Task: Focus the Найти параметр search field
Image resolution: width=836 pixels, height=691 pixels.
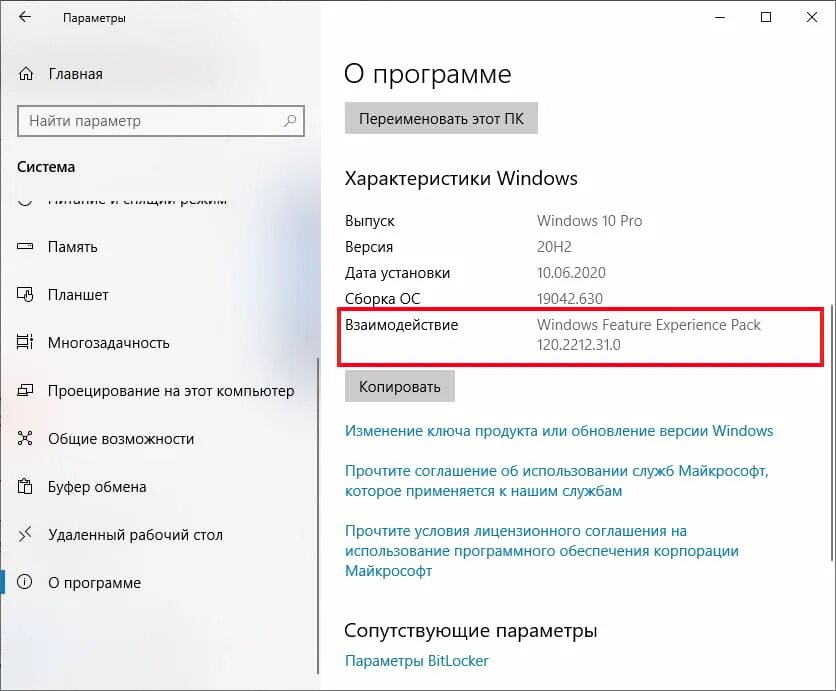Action: tap(161, 121)
